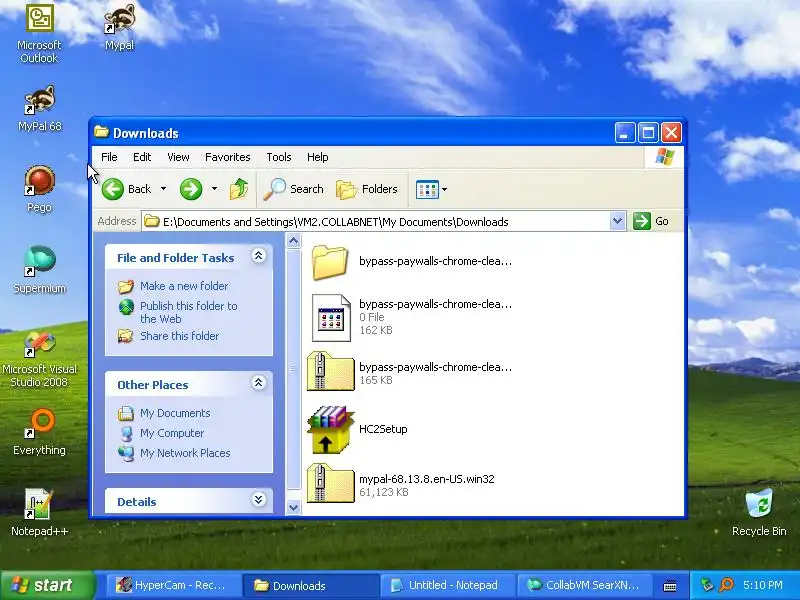Click the system tray clock 5:10 PM
800x600 pixels.
763,585
